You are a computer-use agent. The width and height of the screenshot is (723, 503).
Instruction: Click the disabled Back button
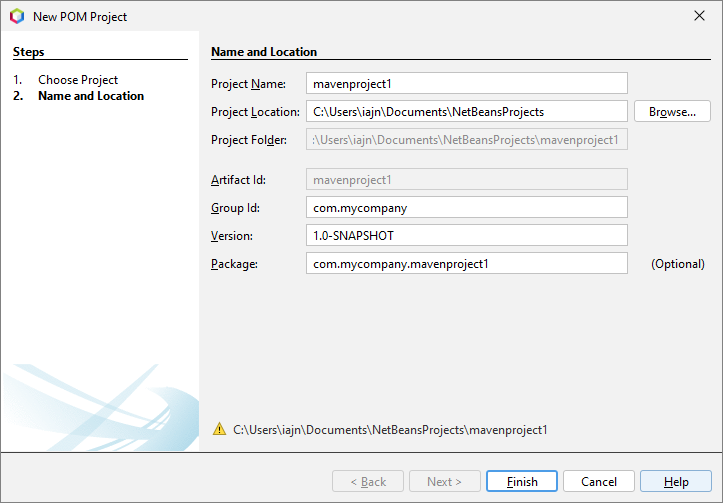(x=368, y=481)
